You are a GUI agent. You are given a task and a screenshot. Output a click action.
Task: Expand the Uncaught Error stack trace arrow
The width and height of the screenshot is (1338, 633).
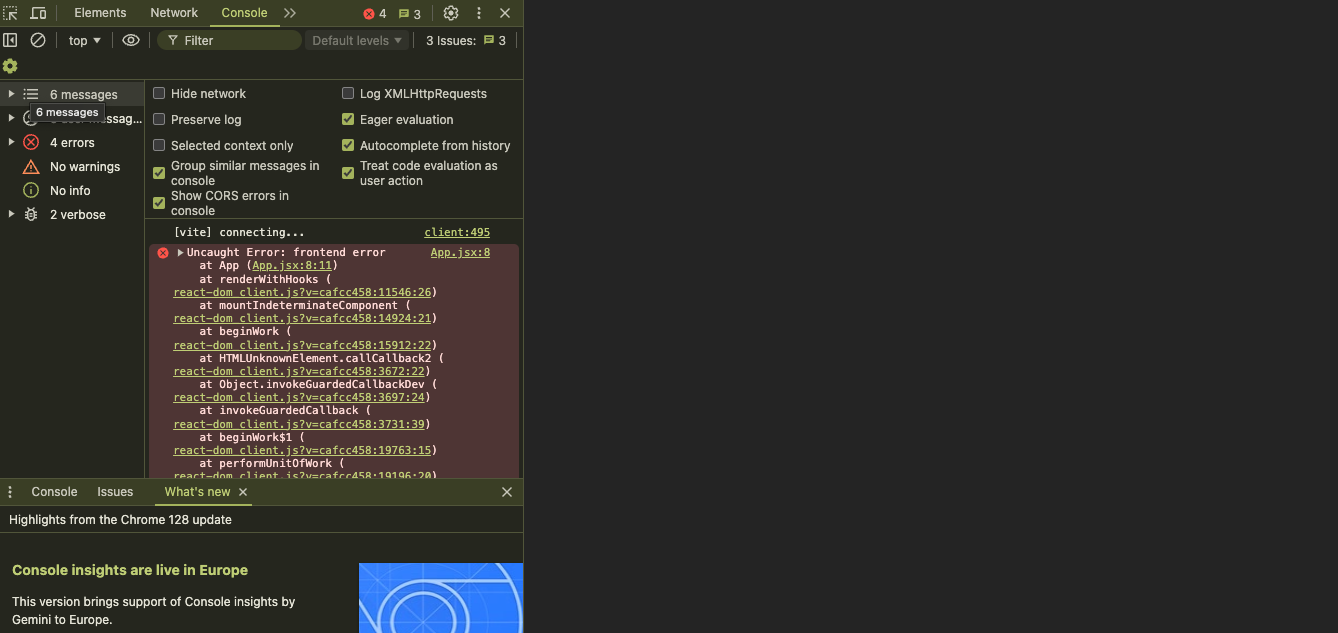(181, 253)
